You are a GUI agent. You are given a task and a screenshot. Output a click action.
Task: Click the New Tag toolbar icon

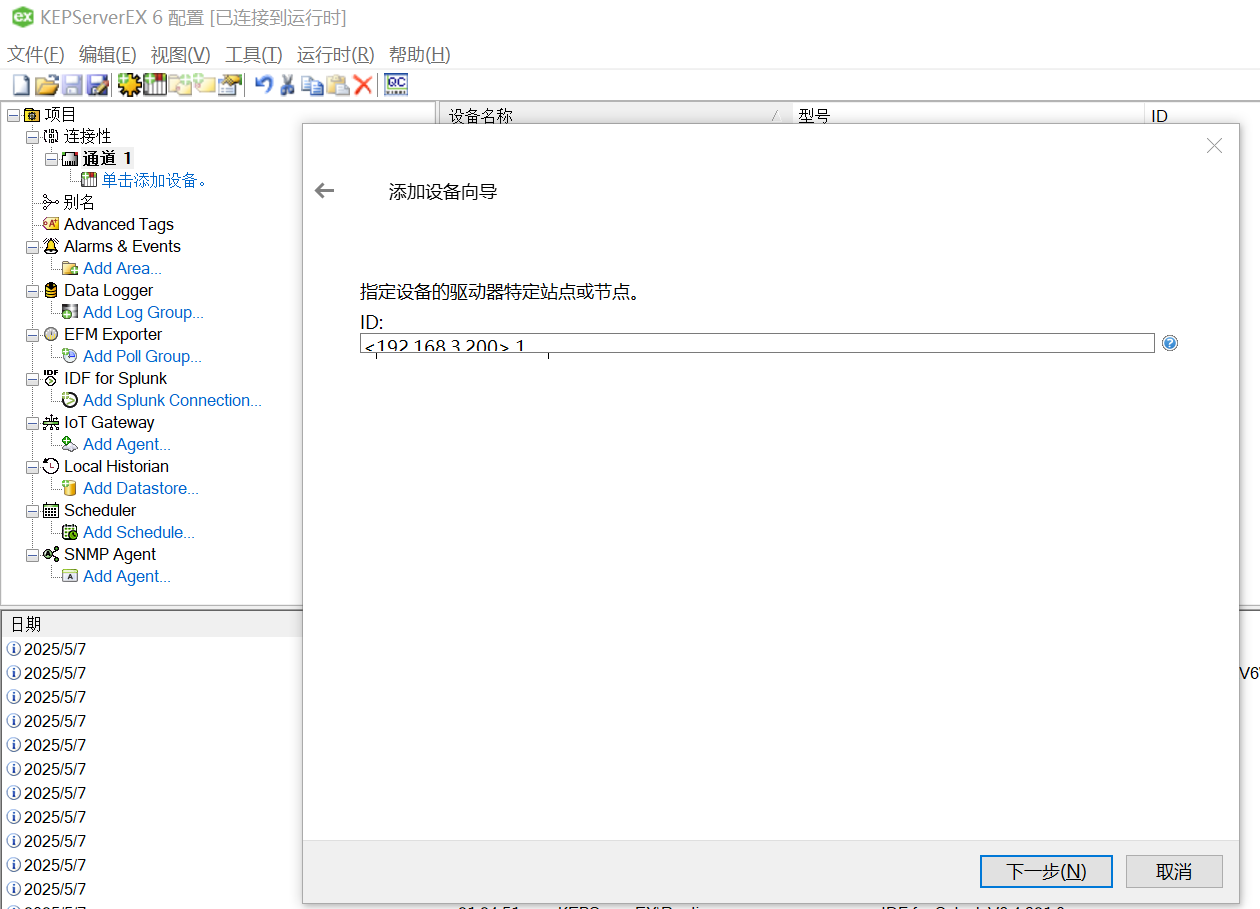point(205,85)
